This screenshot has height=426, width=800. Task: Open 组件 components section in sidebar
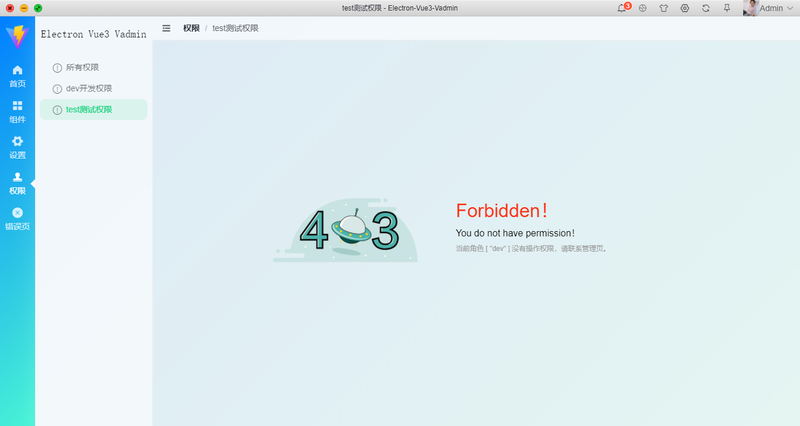[17, 112]
